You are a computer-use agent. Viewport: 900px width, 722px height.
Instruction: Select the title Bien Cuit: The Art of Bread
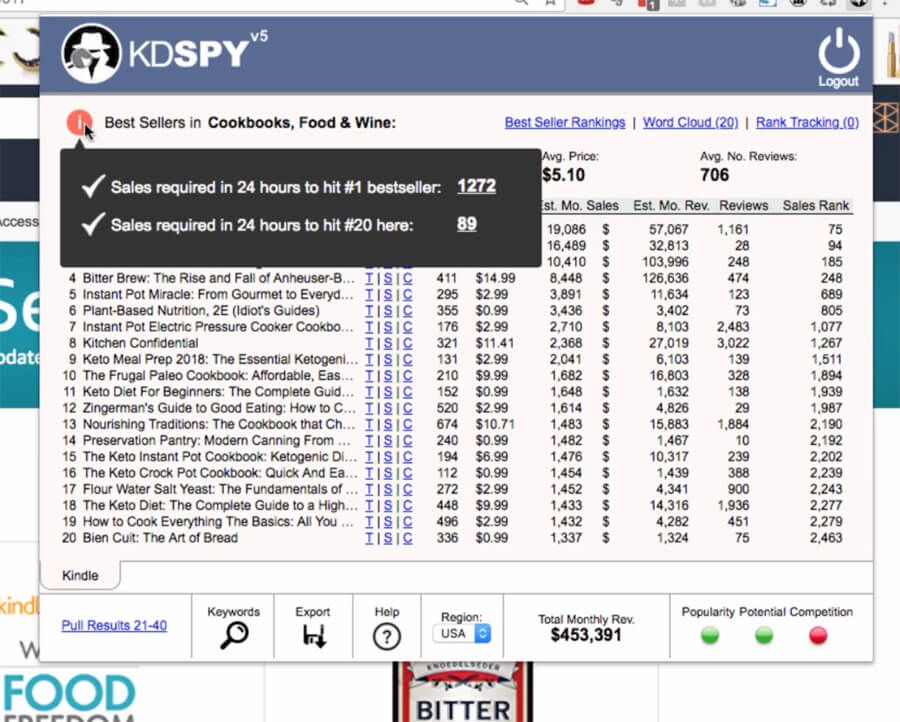tap(160, 538)
